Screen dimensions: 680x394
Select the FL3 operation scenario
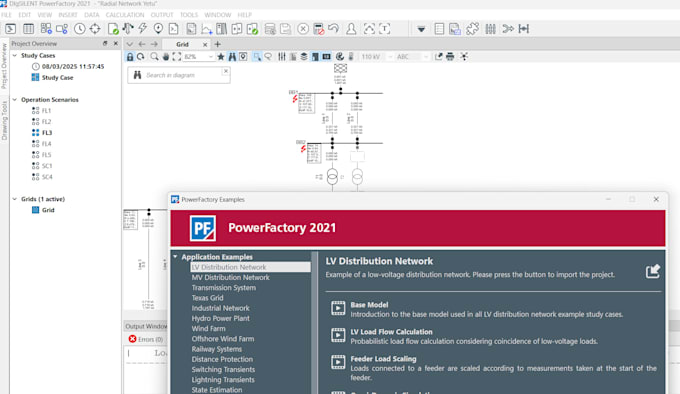click(x=47, y=133)
